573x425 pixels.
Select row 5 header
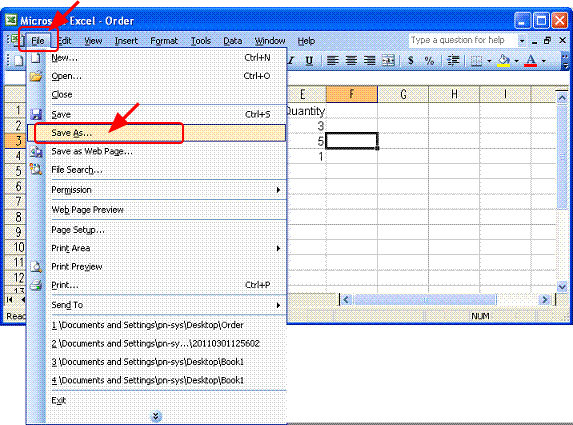(x=15, y=171)
